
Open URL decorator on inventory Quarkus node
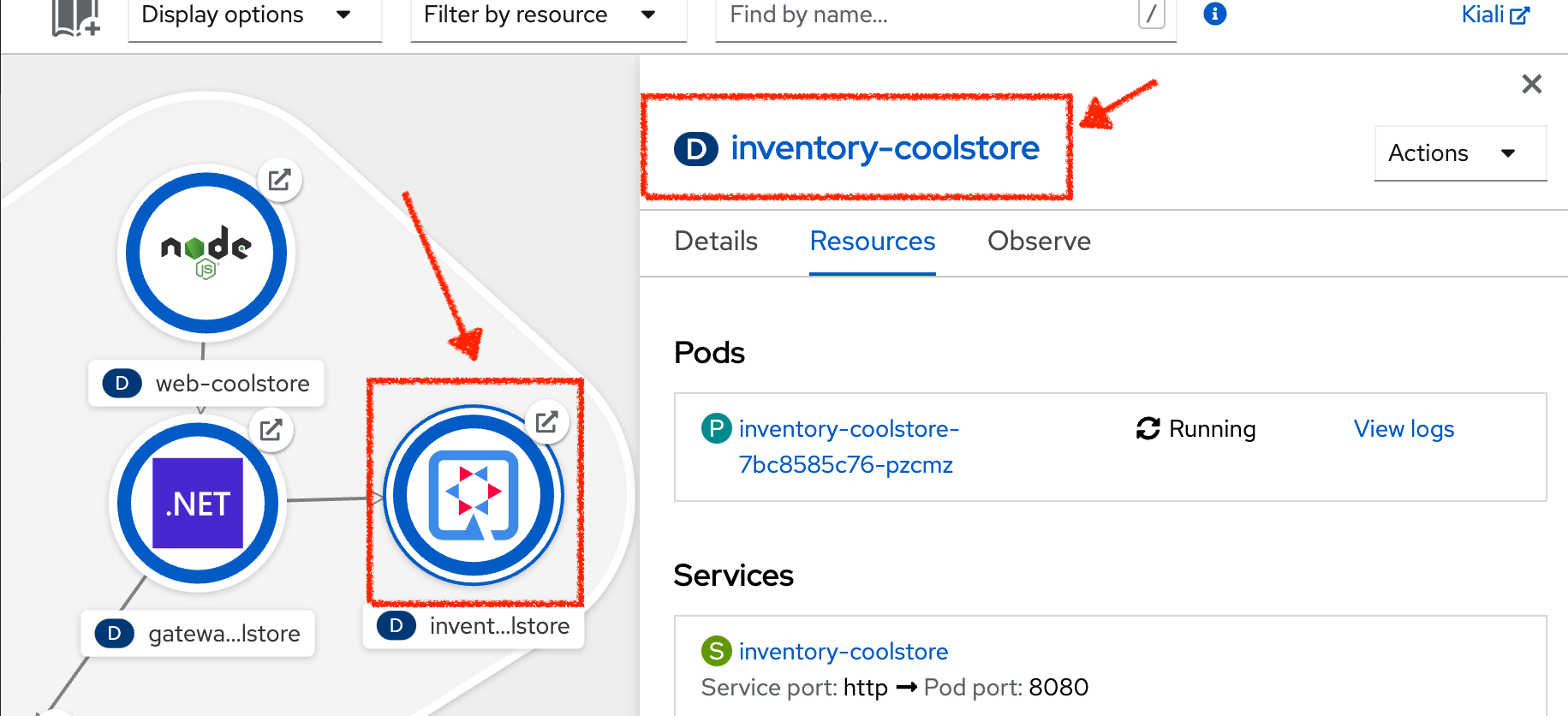pyautogui.click(x=546, y=421)
